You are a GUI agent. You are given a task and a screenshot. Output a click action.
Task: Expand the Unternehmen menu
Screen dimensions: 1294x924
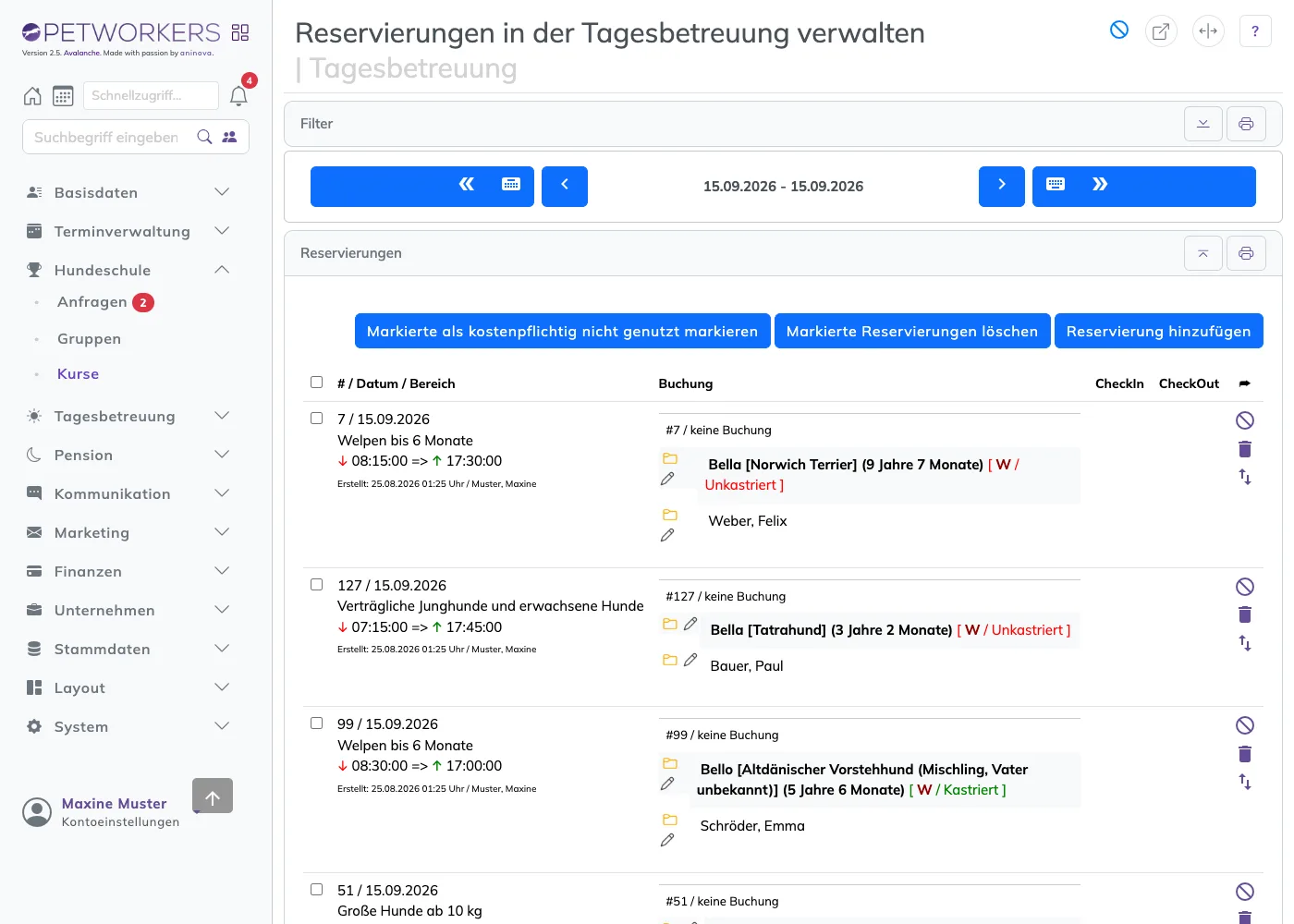128,610
